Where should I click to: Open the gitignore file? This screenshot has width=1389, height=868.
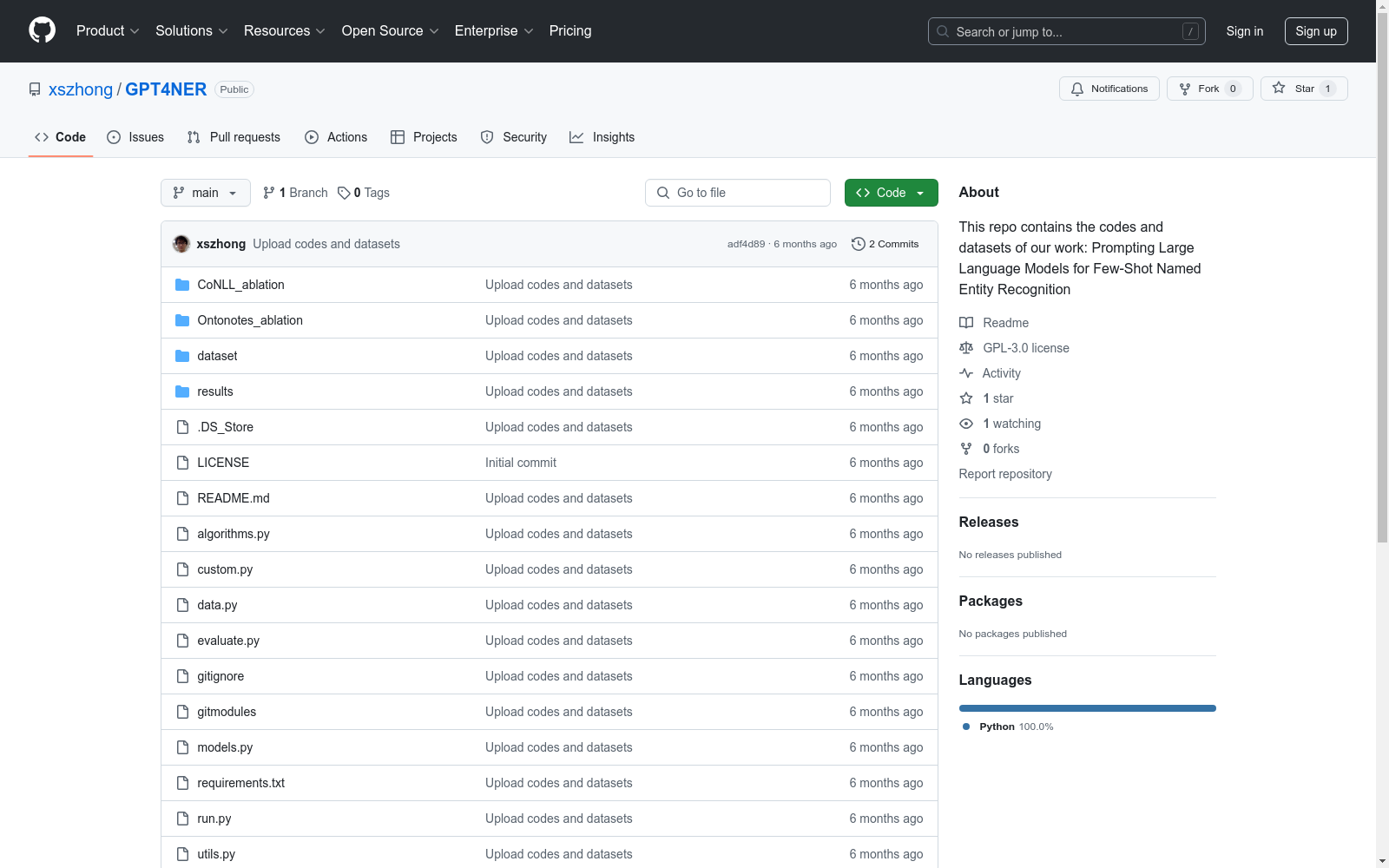click(221, 676)
